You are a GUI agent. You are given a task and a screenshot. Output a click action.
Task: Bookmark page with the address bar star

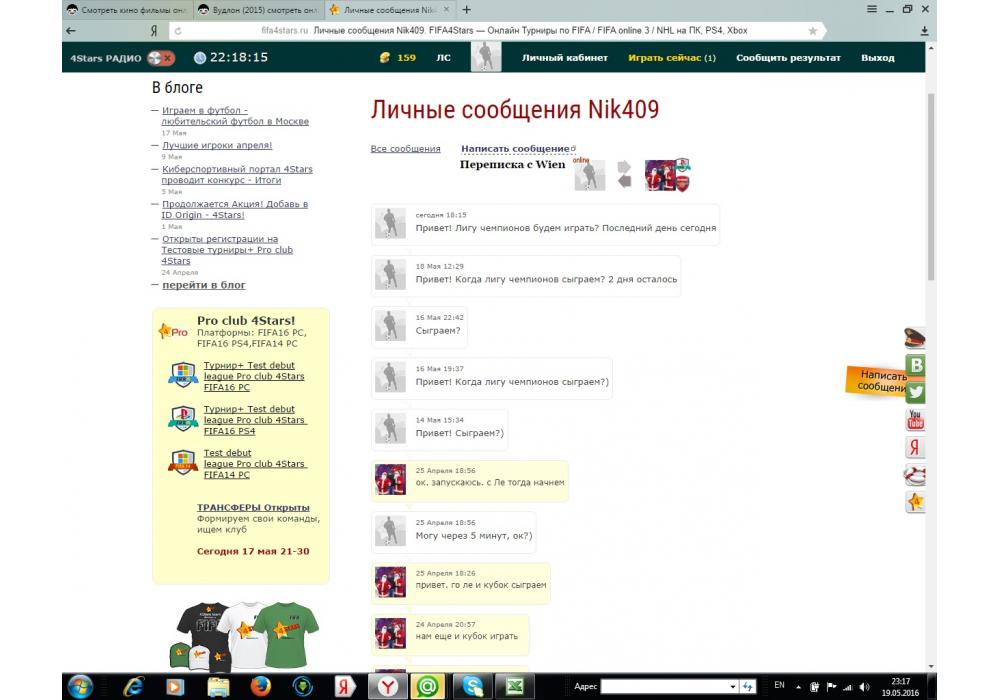(812, 31)
